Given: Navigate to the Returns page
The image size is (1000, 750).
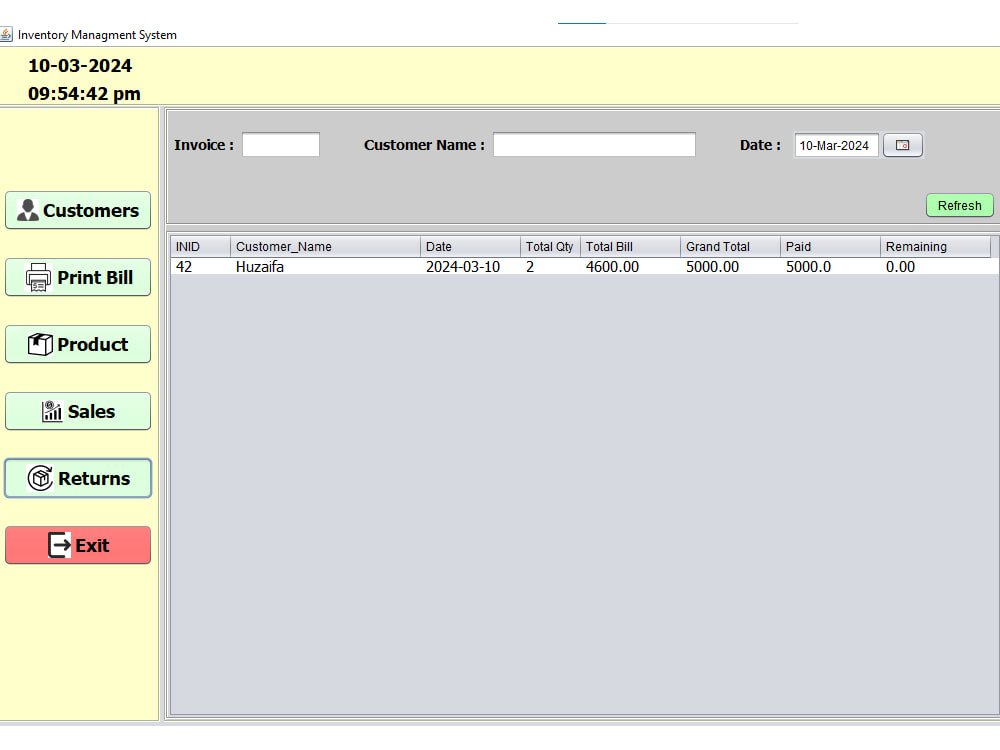Looking at the screenshot, I should [x=77, y=478].
